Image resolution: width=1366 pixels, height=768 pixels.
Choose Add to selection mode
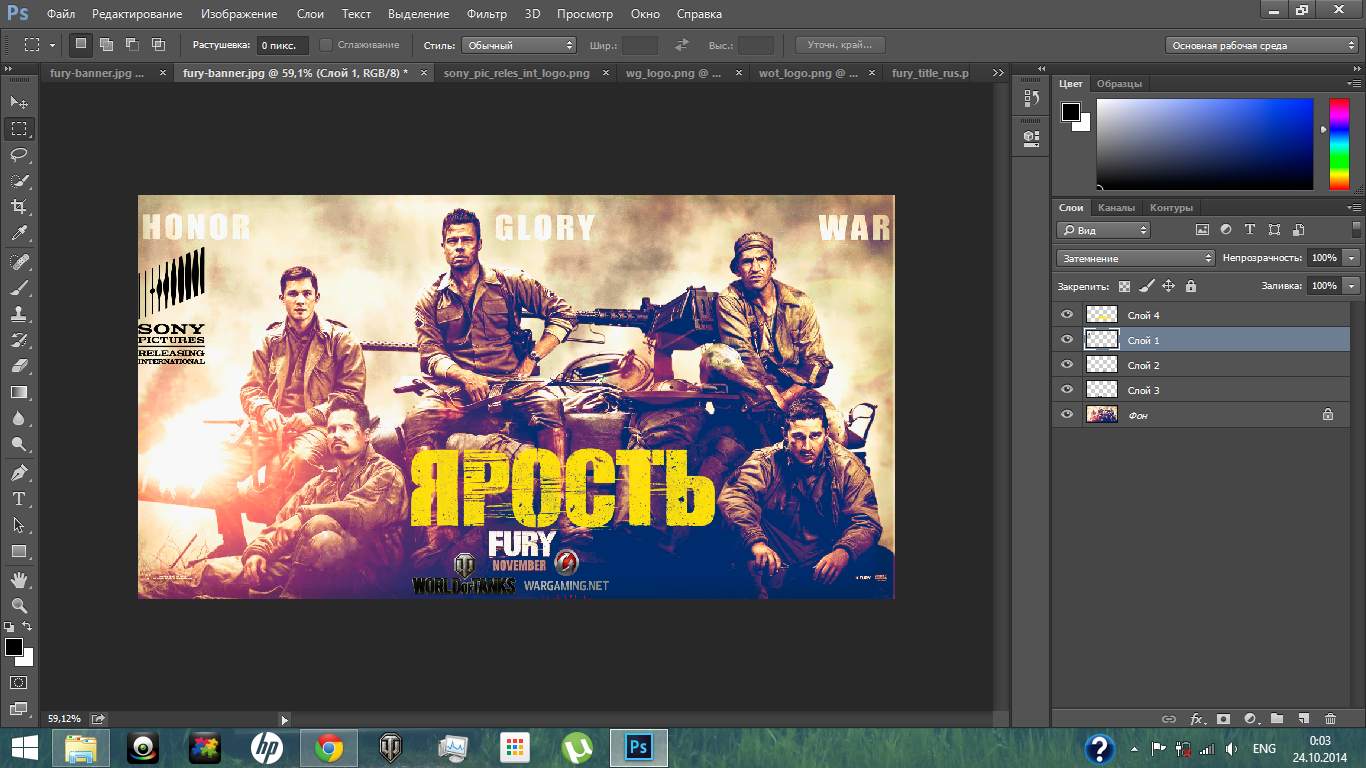[106, 44]
